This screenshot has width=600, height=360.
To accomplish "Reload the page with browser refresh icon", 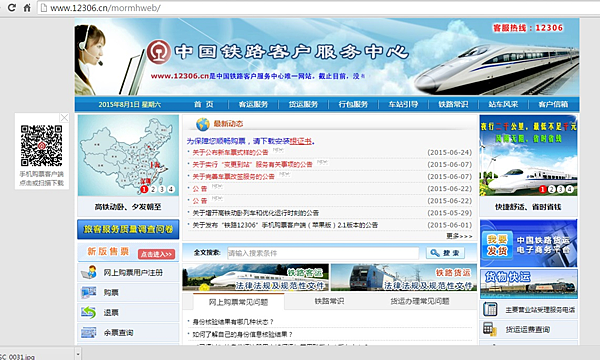I will click(x=12, y=7).
